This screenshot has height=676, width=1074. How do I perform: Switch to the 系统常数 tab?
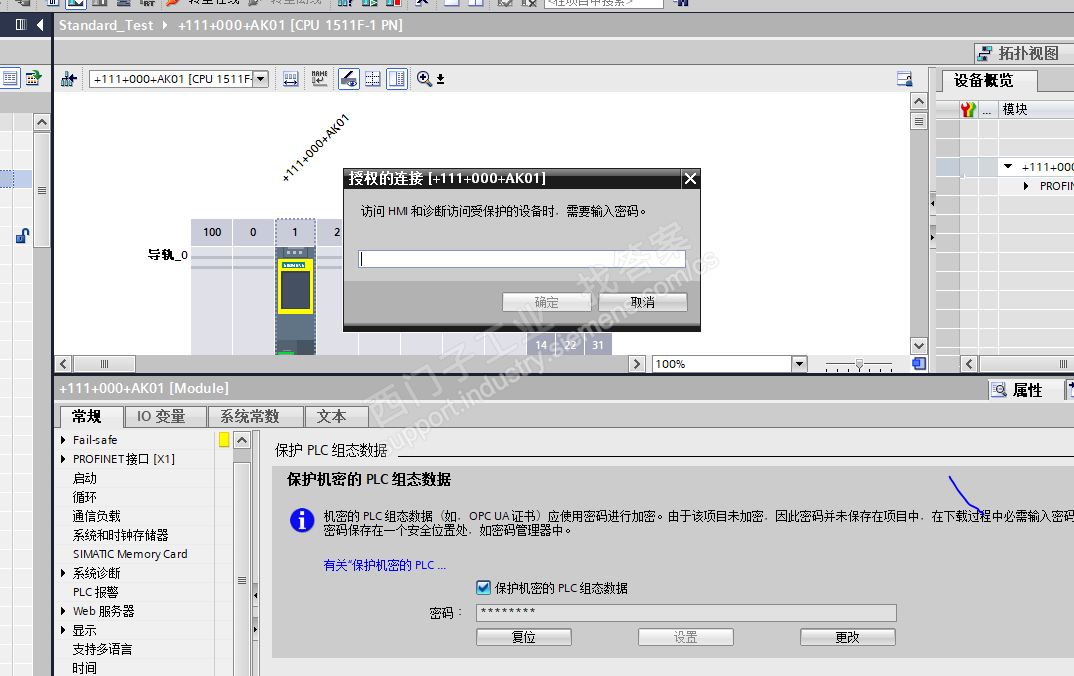pyautogui.click(x=255, y=416)
